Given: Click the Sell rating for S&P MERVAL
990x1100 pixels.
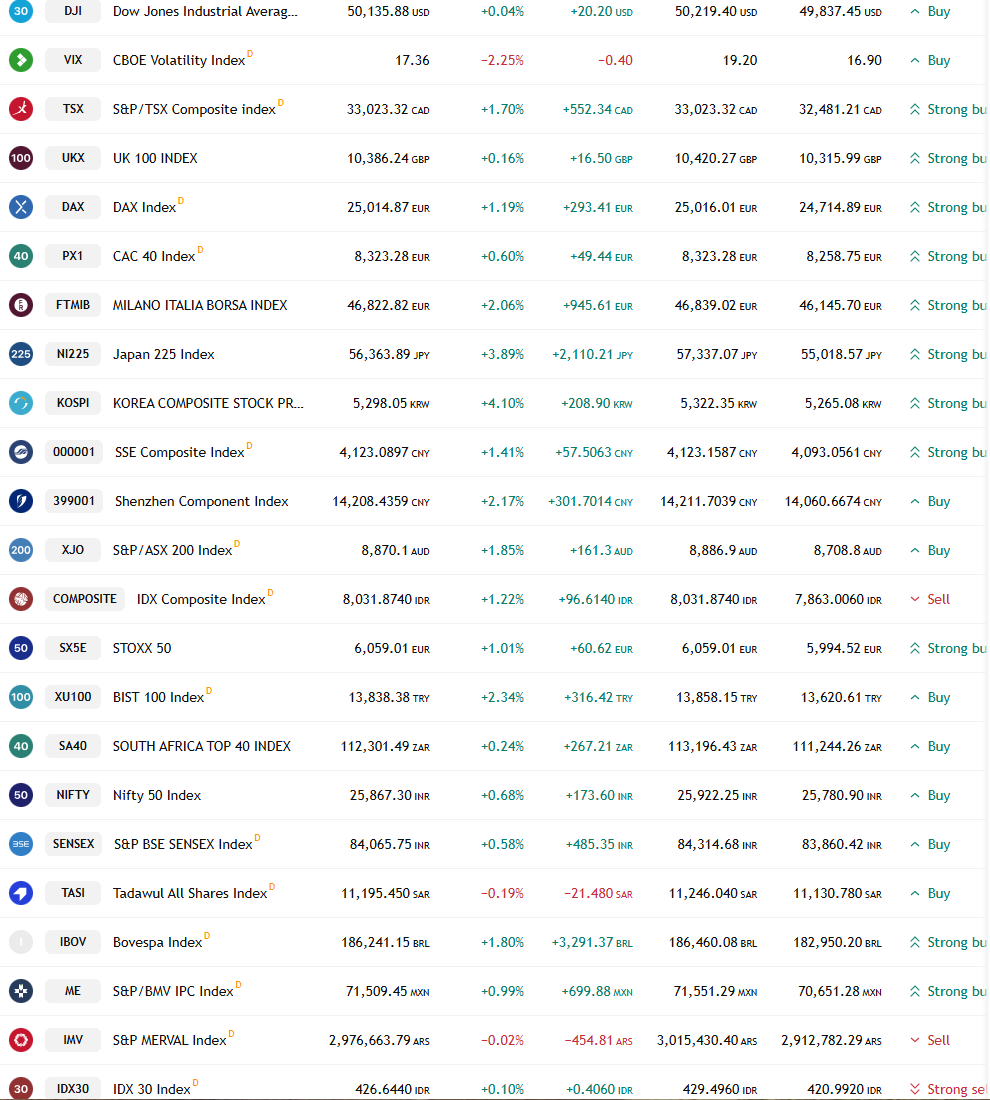Looking at the screenshot, I should point(930,1040).
